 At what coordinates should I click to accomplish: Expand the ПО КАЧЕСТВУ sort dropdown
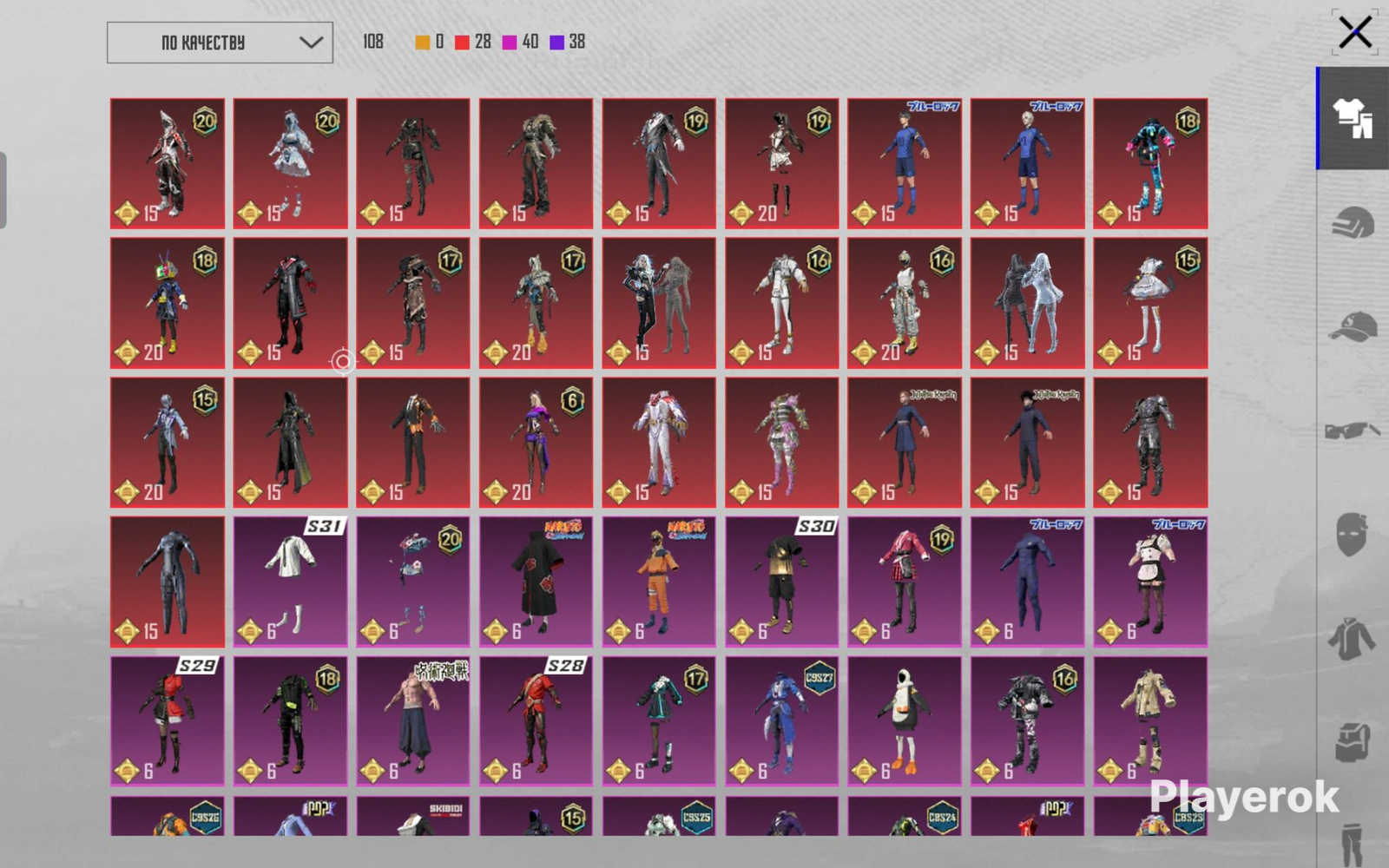pyautogui.click(x=220, y=43)
